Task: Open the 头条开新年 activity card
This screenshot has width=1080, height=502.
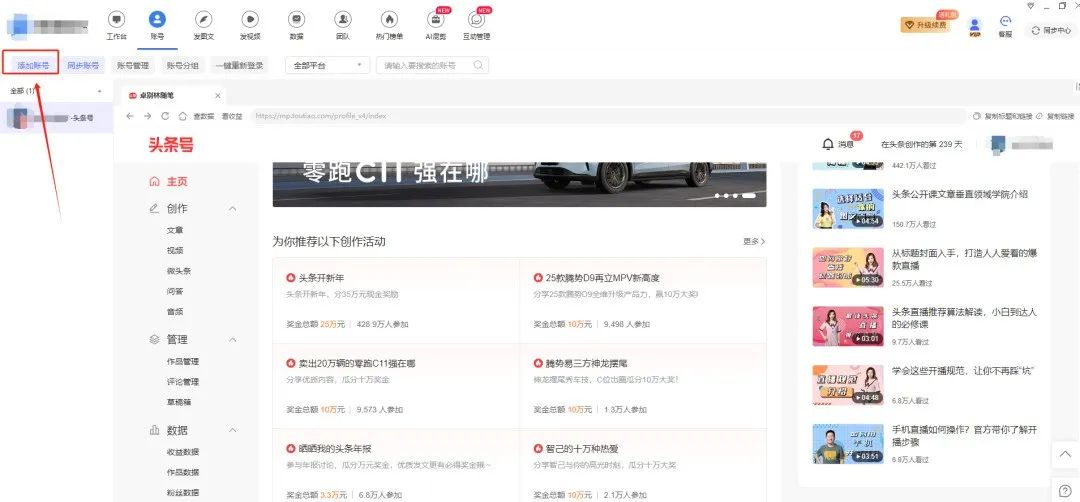Action: pos(396,301)
